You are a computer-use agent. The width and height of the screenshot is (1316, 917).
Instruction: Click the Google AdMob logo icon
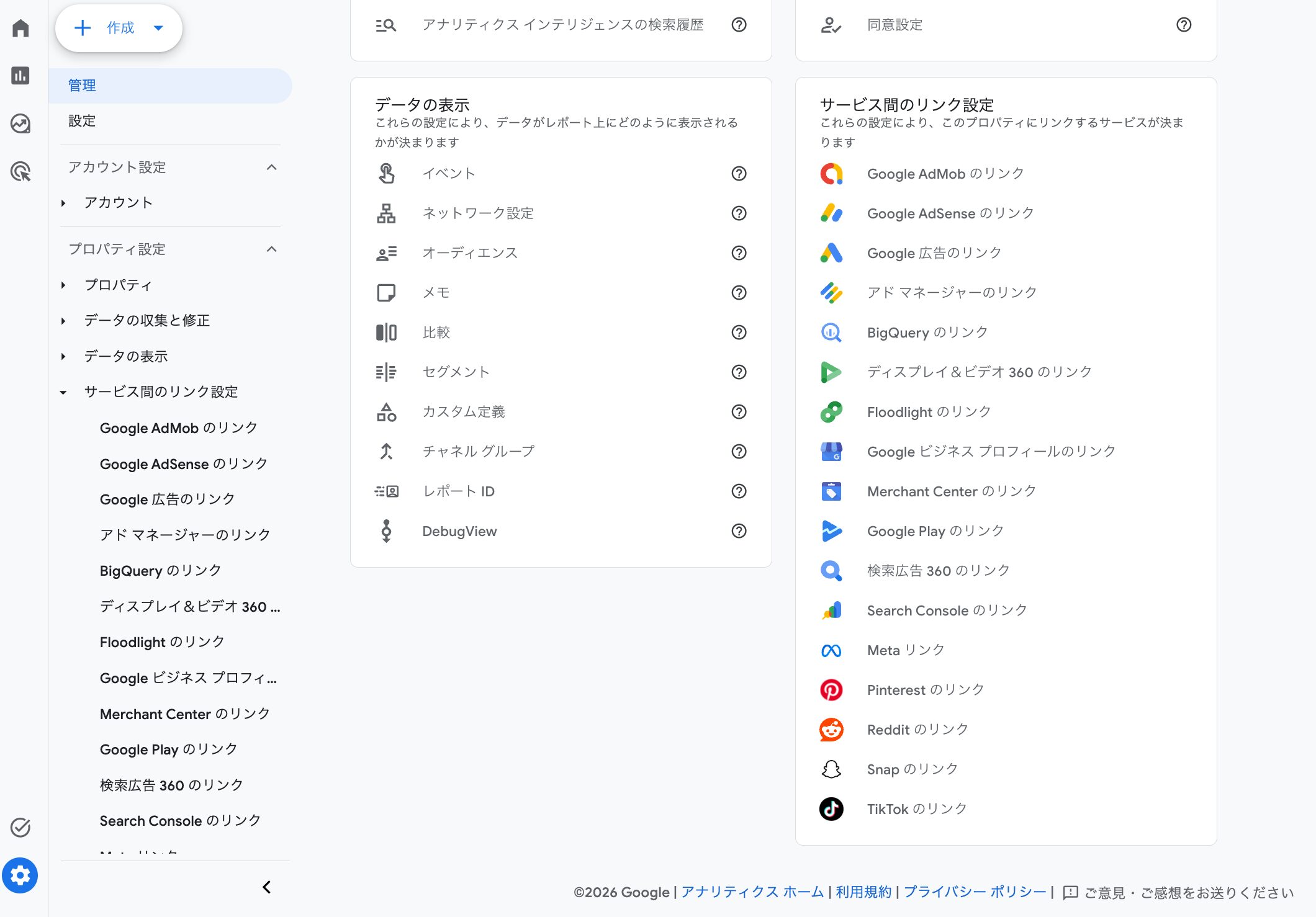point(831,174)
